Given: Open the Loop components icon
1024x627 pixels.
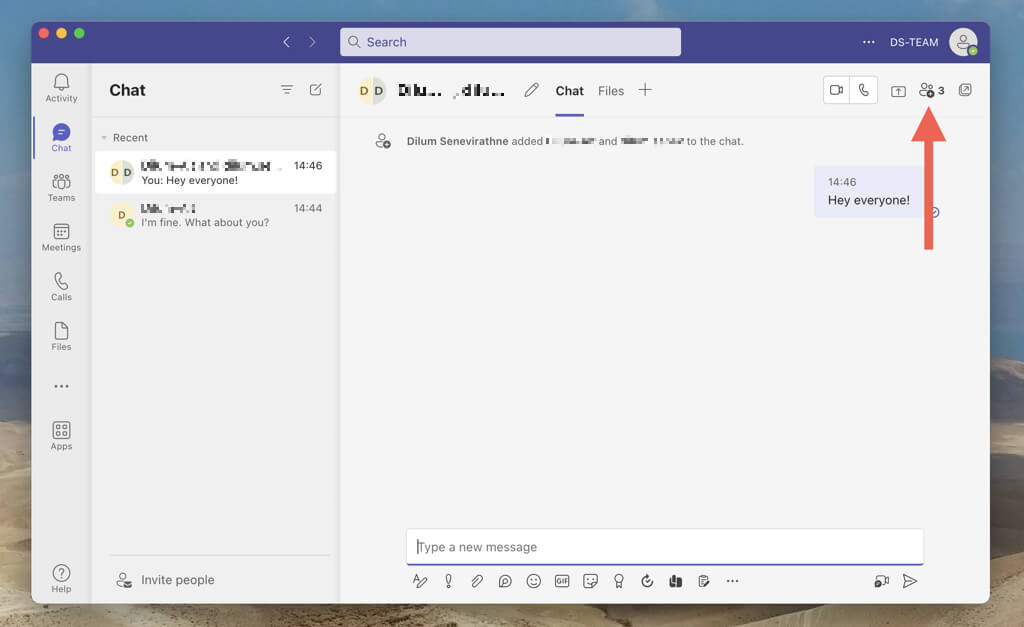Looking at the screenshot, I should tap(505, 581).
